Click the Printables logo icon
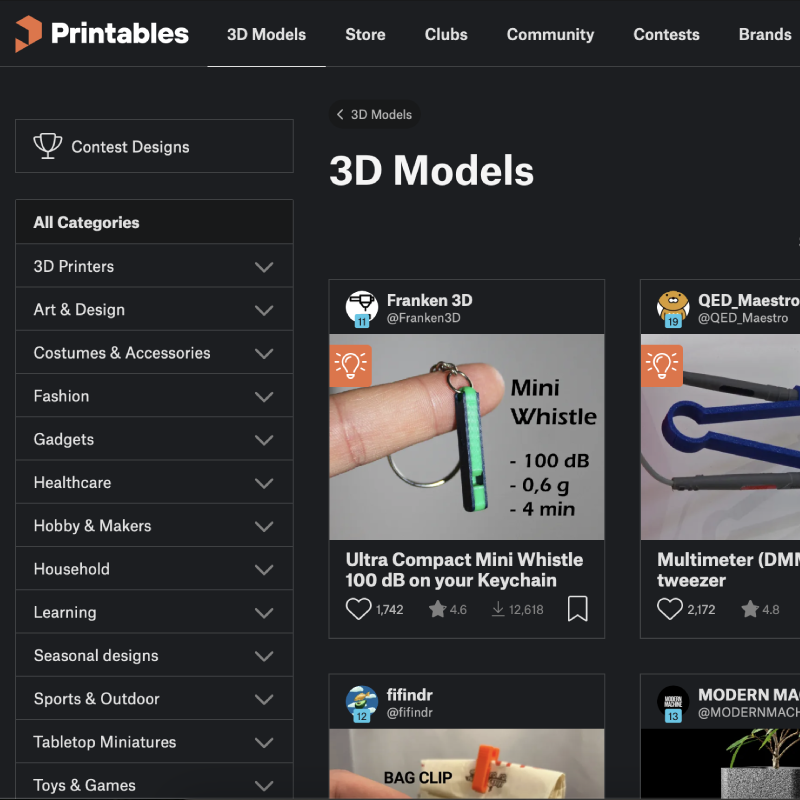The height and width of the screenshot is (800, 800). [29, 34]
